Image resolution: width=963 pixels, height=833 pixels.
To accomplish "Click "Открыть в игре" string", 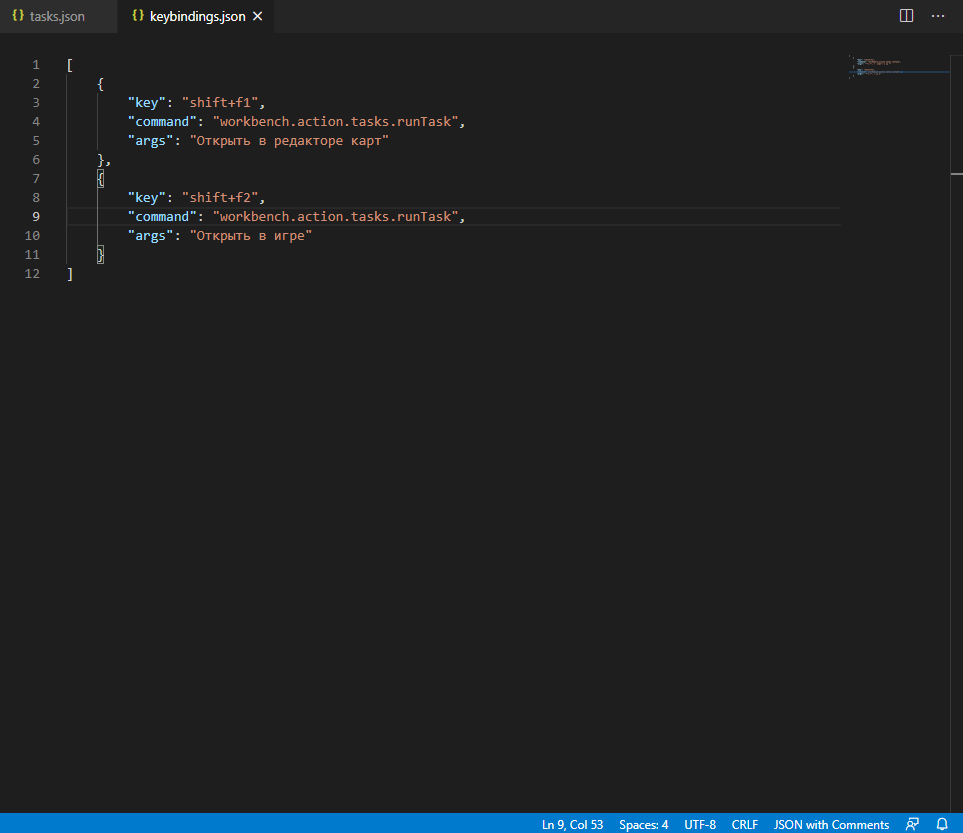I will tap(251, 236).
